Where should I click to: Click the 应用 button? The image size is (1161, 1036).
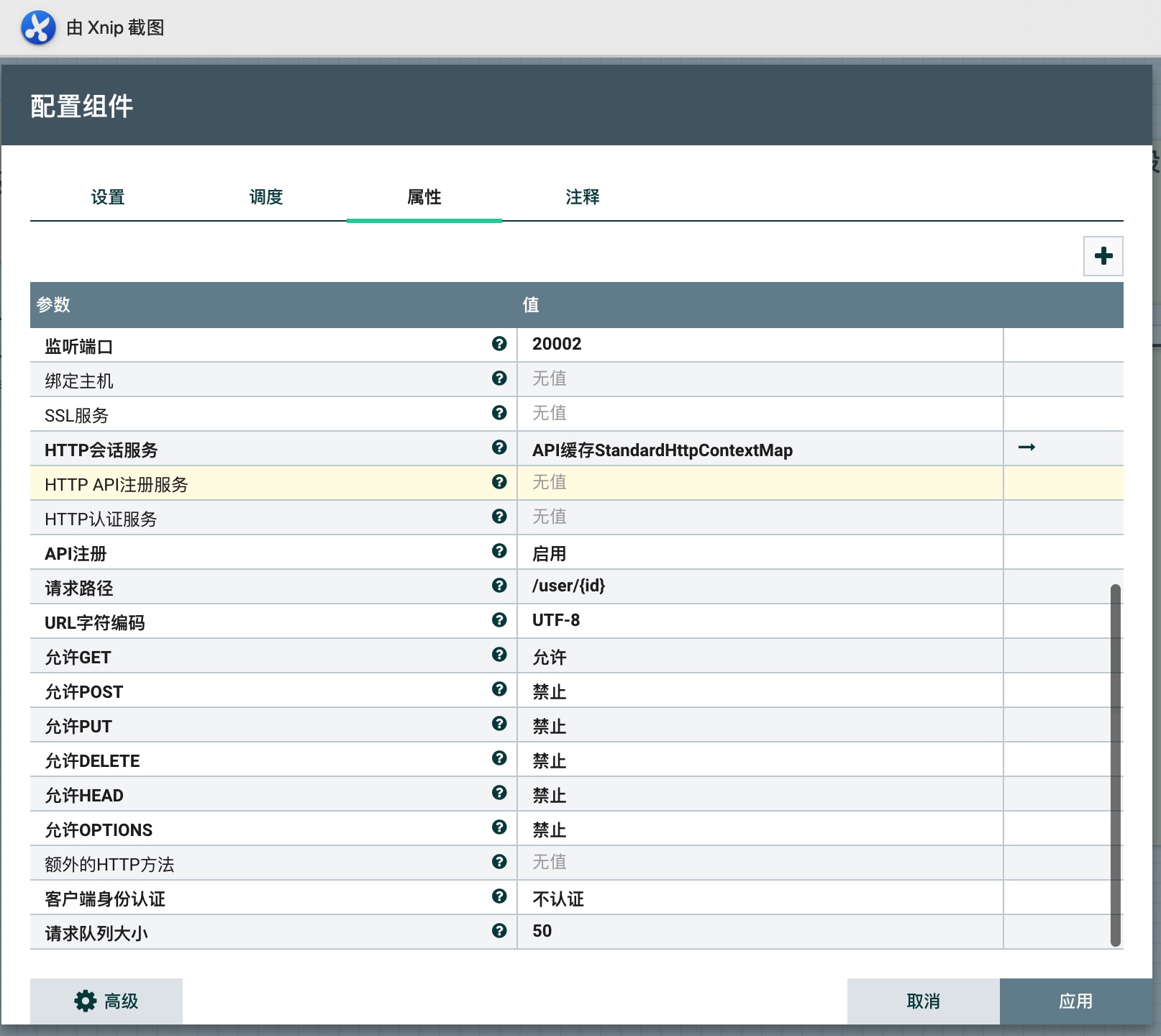[x=1075, y=1001]
